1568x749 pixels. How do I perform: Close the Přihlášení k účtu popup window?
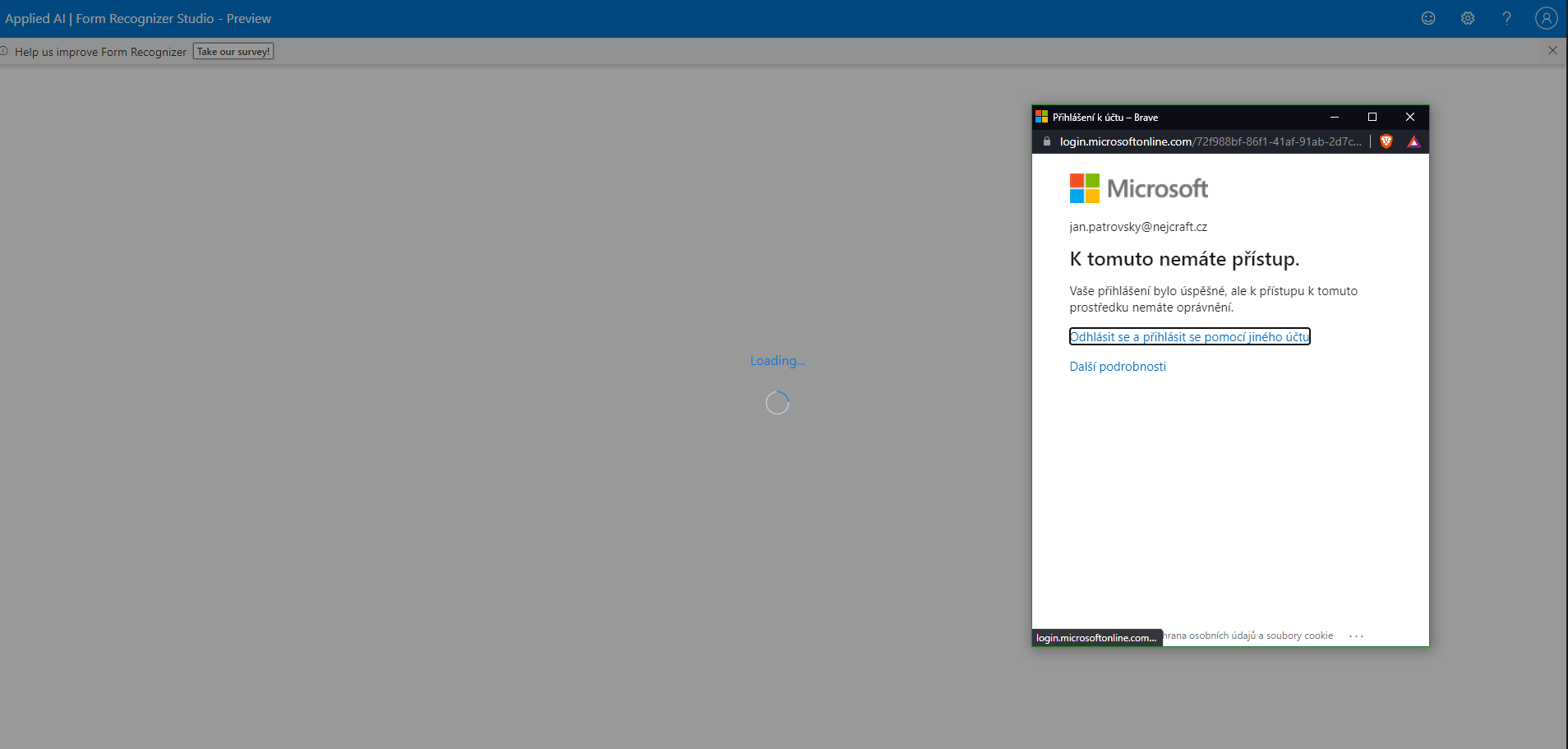click(1410, 117)
